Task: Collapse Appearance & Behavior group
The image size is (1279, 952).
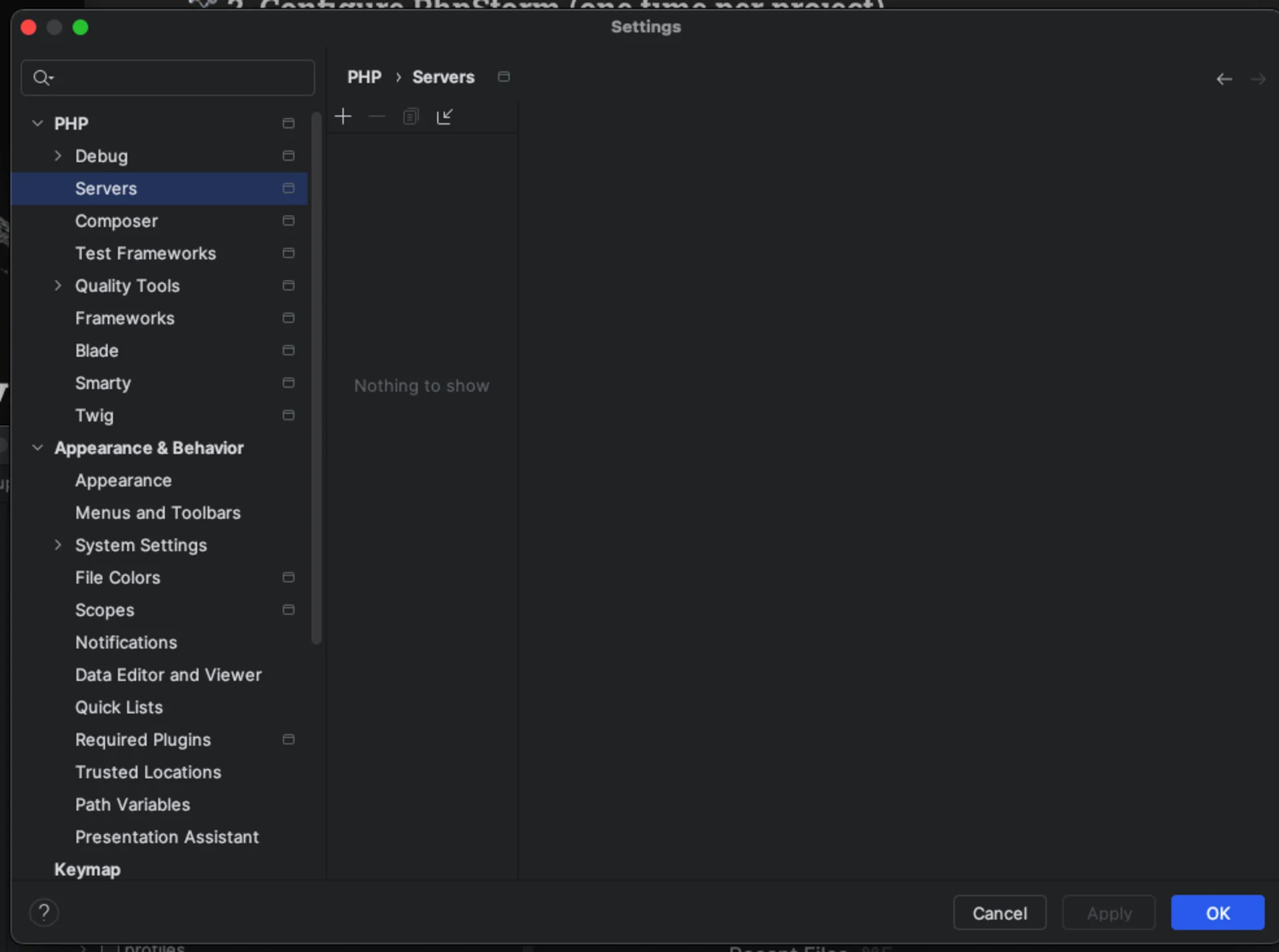Action: [38, 448]
